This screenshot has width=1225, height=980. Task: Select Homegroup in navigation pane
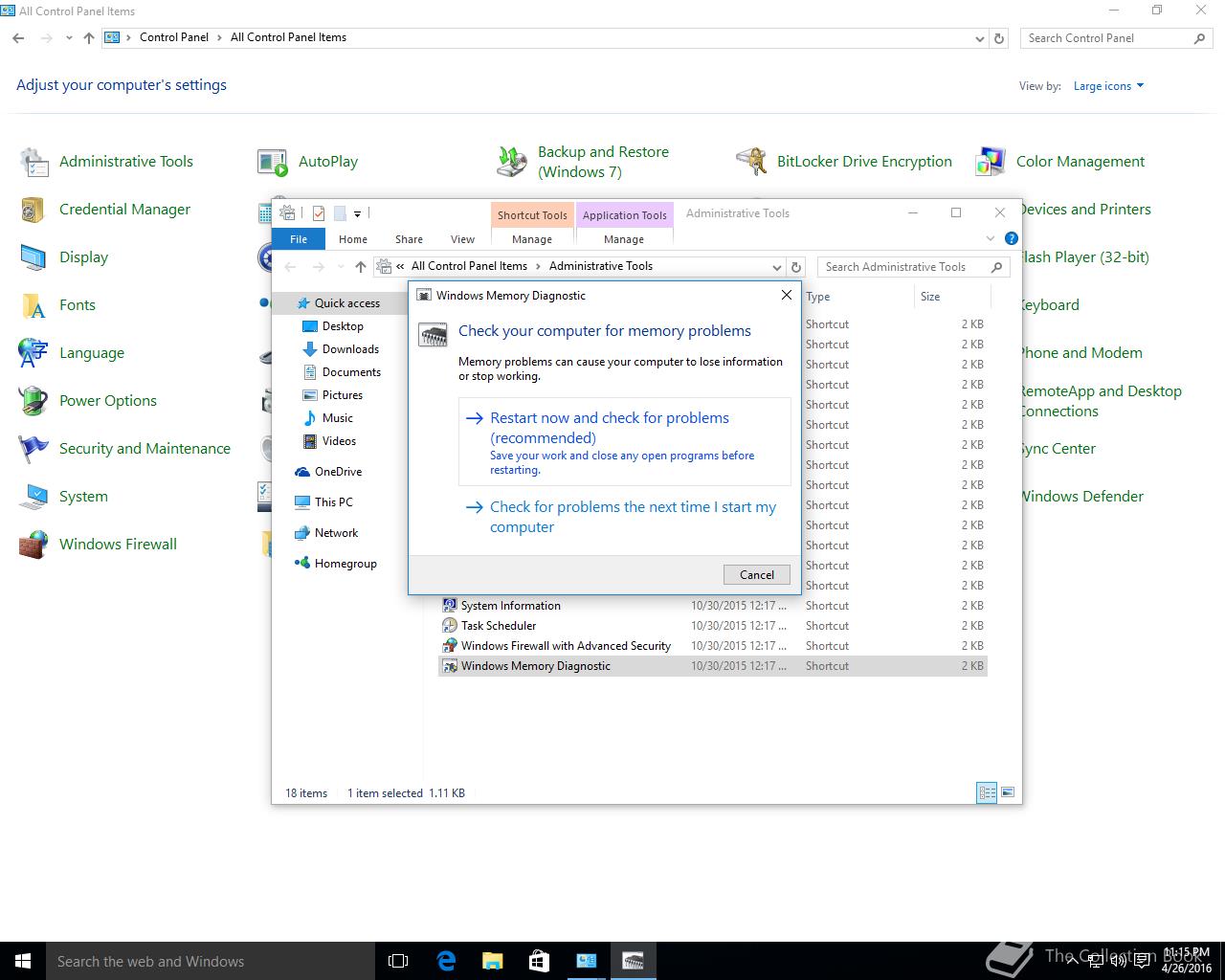pyautogui.click(x=336, y=564)
